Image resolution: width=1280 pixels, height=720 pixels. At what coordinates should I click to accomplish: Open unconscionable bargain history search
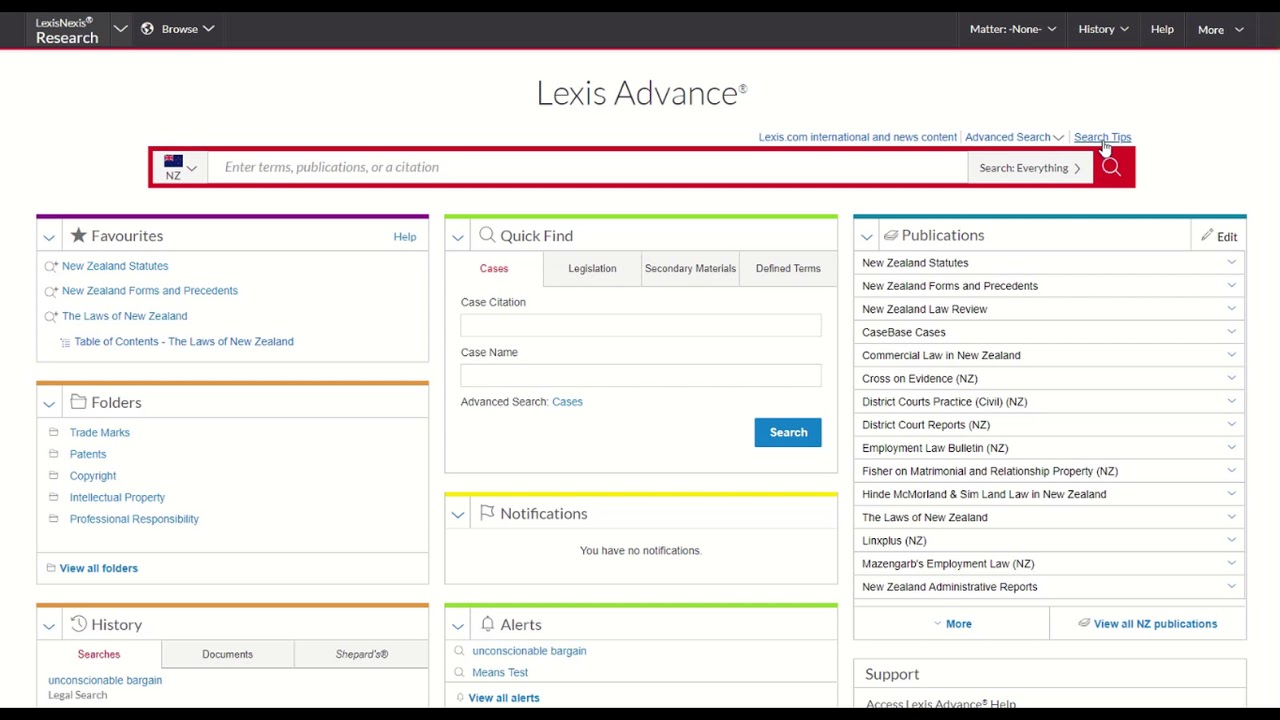(x=105, y=680)
